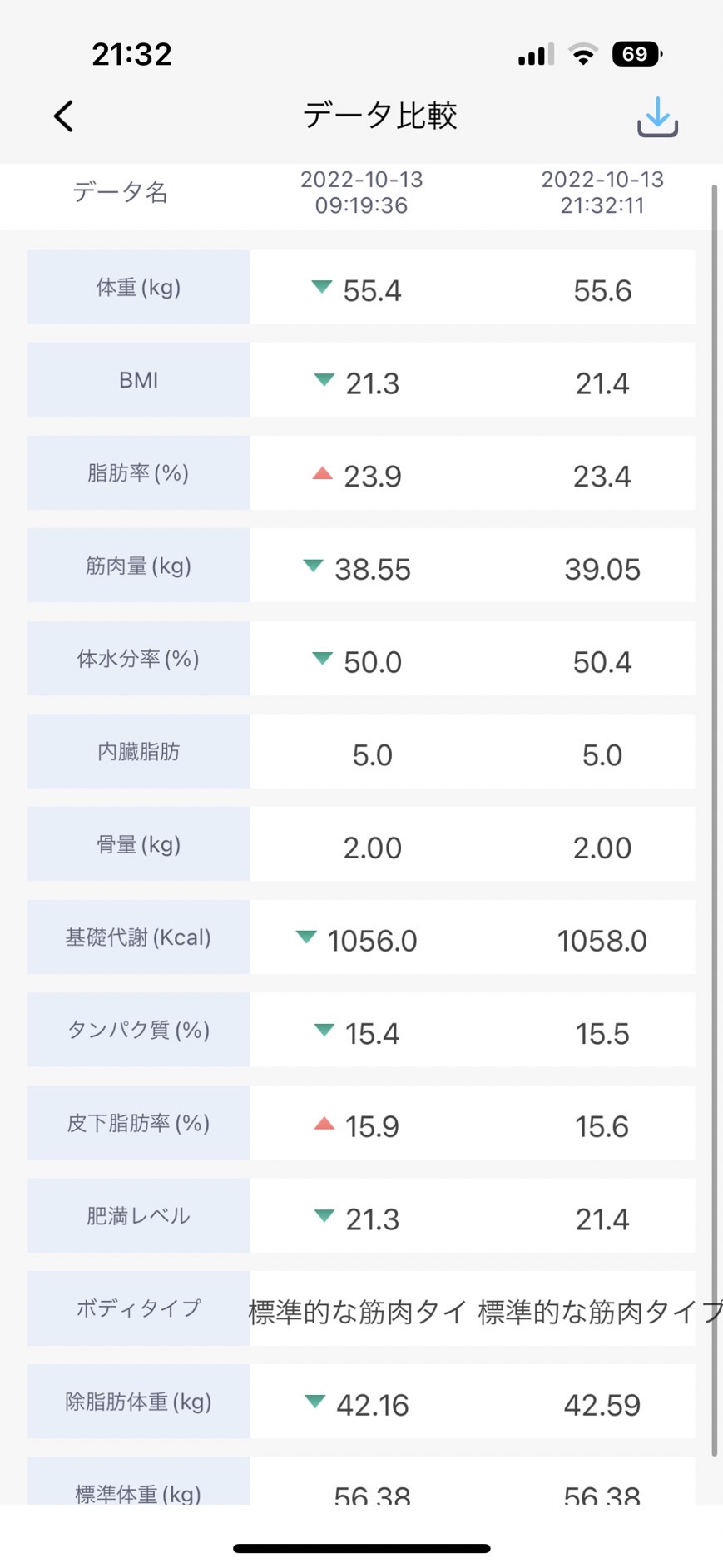
Task: Tap the green arrow beside 1056.0
Action: pyautogui.click(x=306, y=937)
